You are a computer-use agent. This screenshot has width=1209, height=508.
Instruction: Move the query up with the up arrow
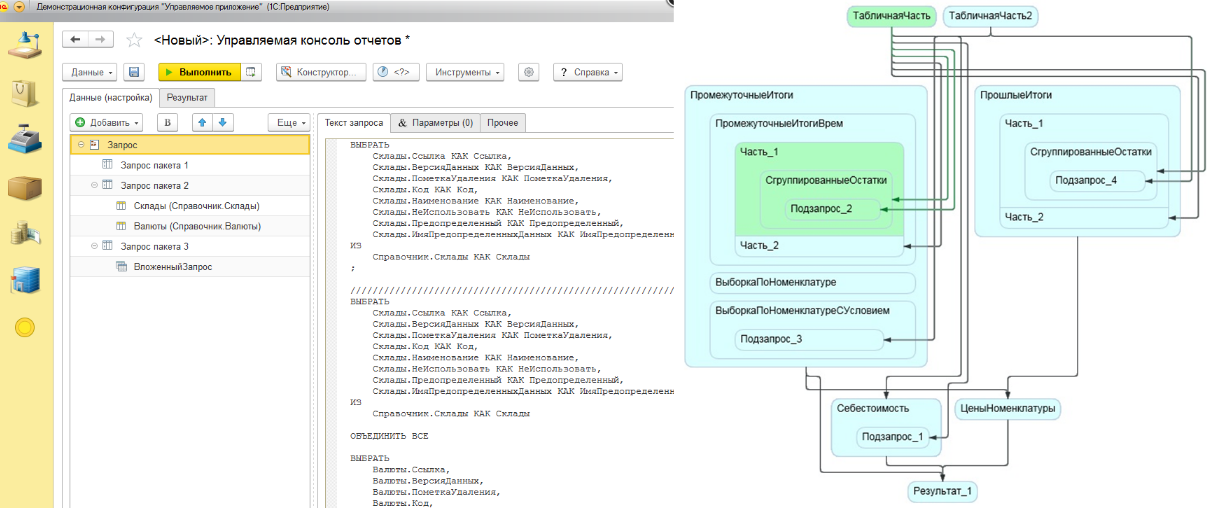201,122
